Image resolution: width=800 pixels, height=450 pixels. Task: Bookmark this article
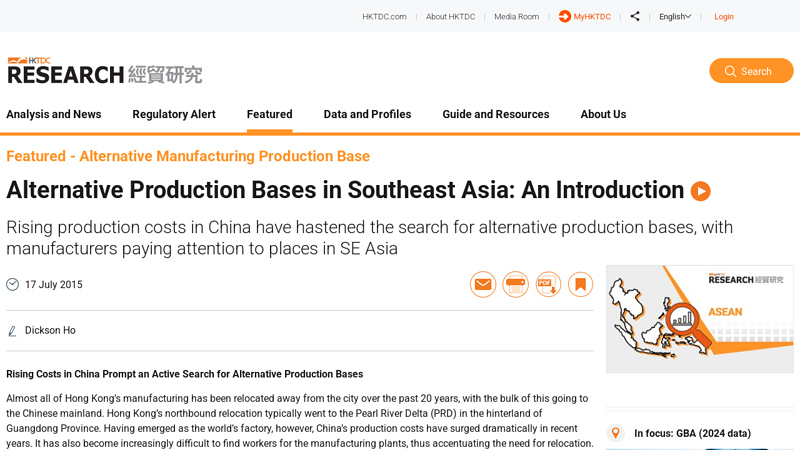pos(581,284)
